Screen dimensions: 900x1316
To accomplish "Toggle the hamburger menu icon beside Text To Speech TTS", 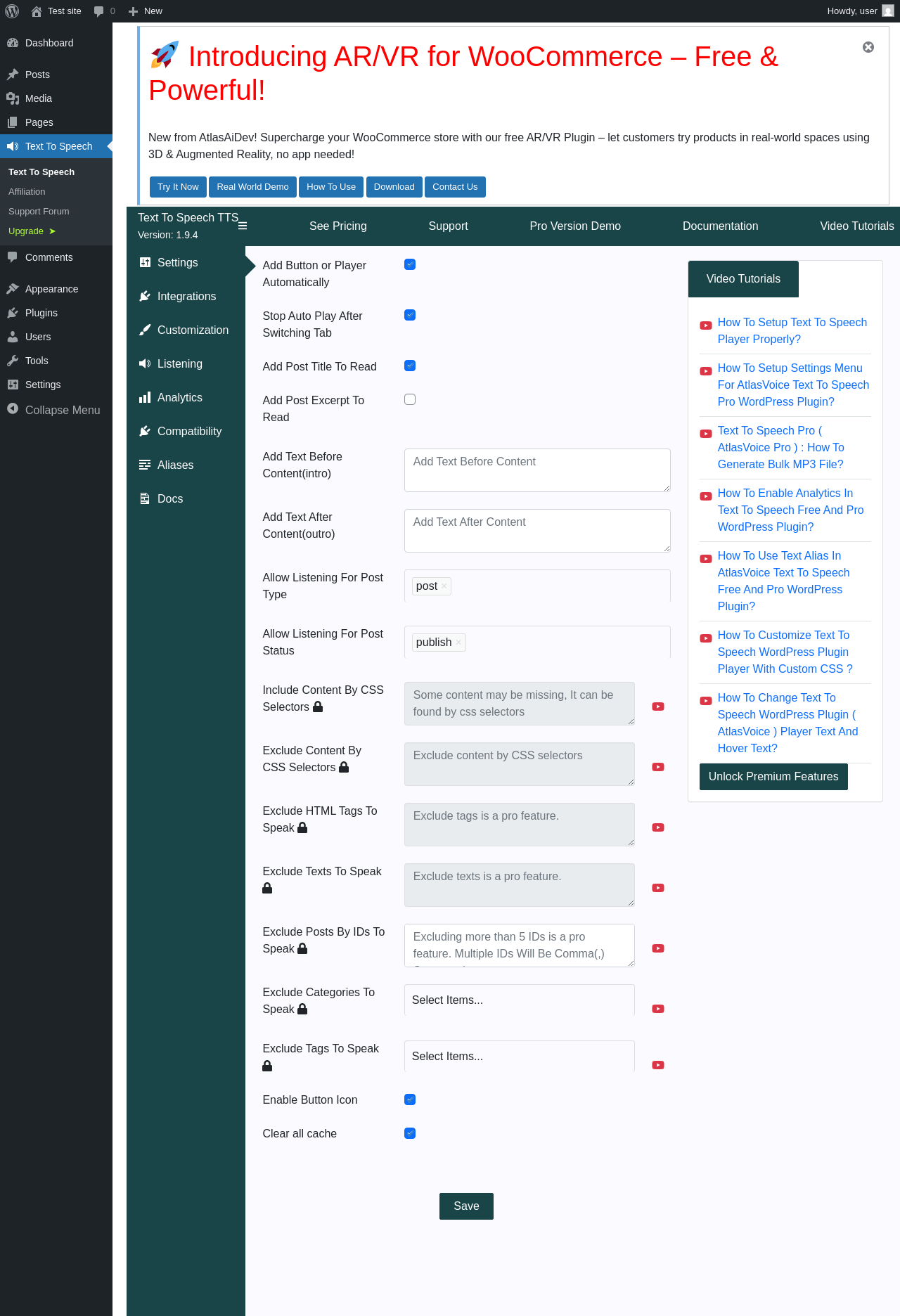I will tap(243, 226).
